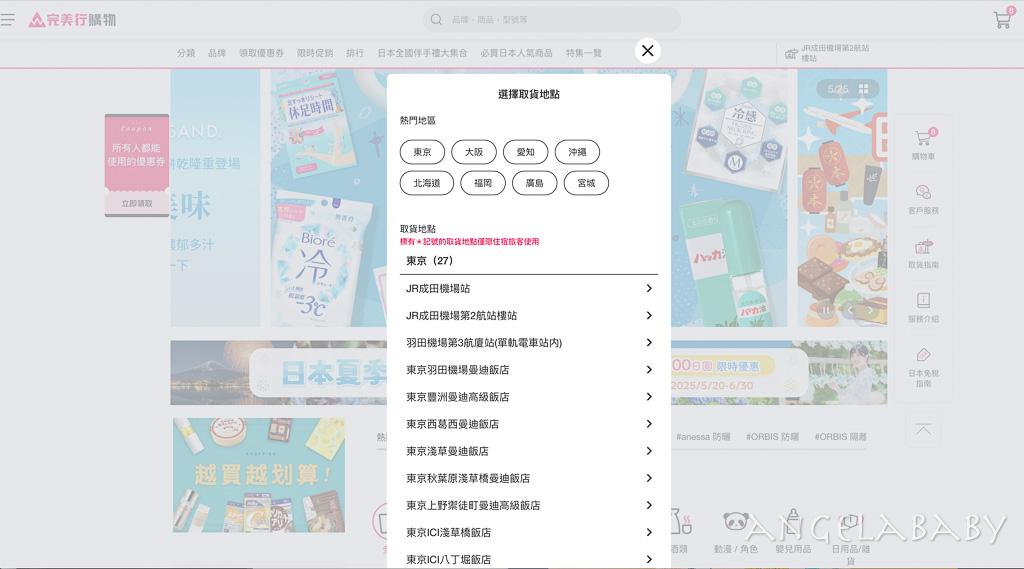Open 日本全國伴手禮大集合 navigation item

click(x=423, y=53)
